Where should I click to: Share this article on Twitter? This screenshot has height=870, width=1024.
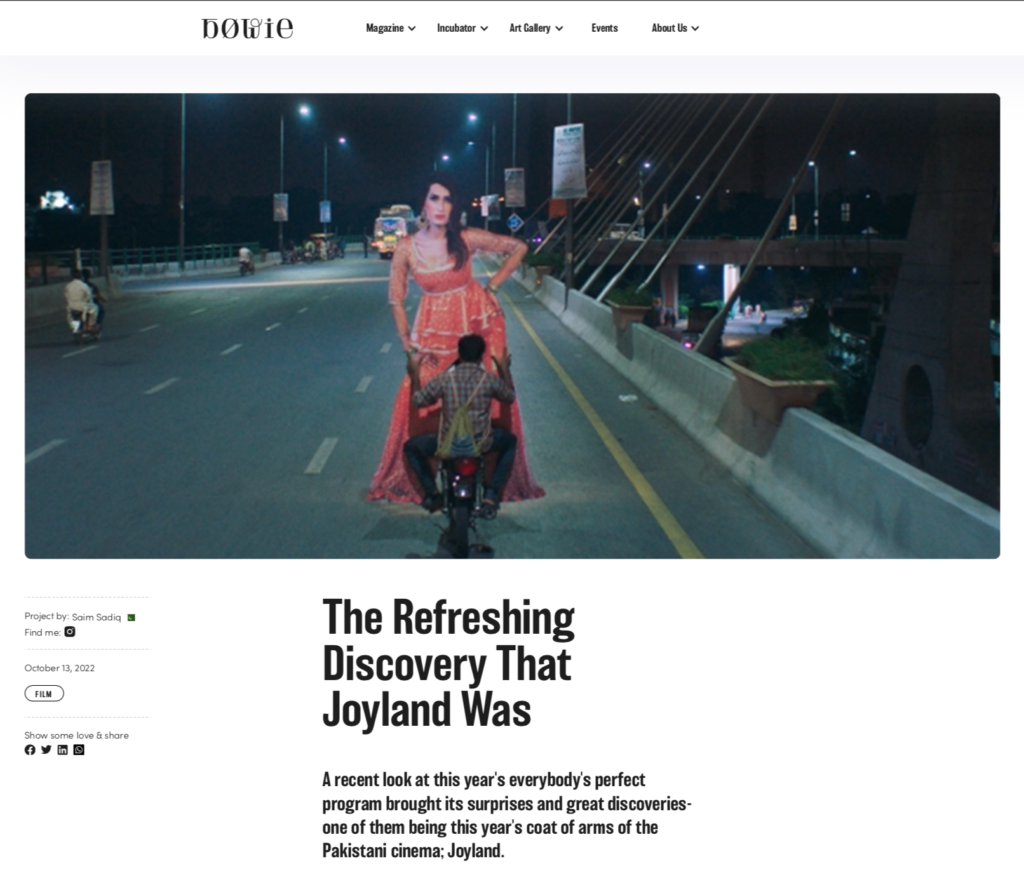[x=46, y=750]
